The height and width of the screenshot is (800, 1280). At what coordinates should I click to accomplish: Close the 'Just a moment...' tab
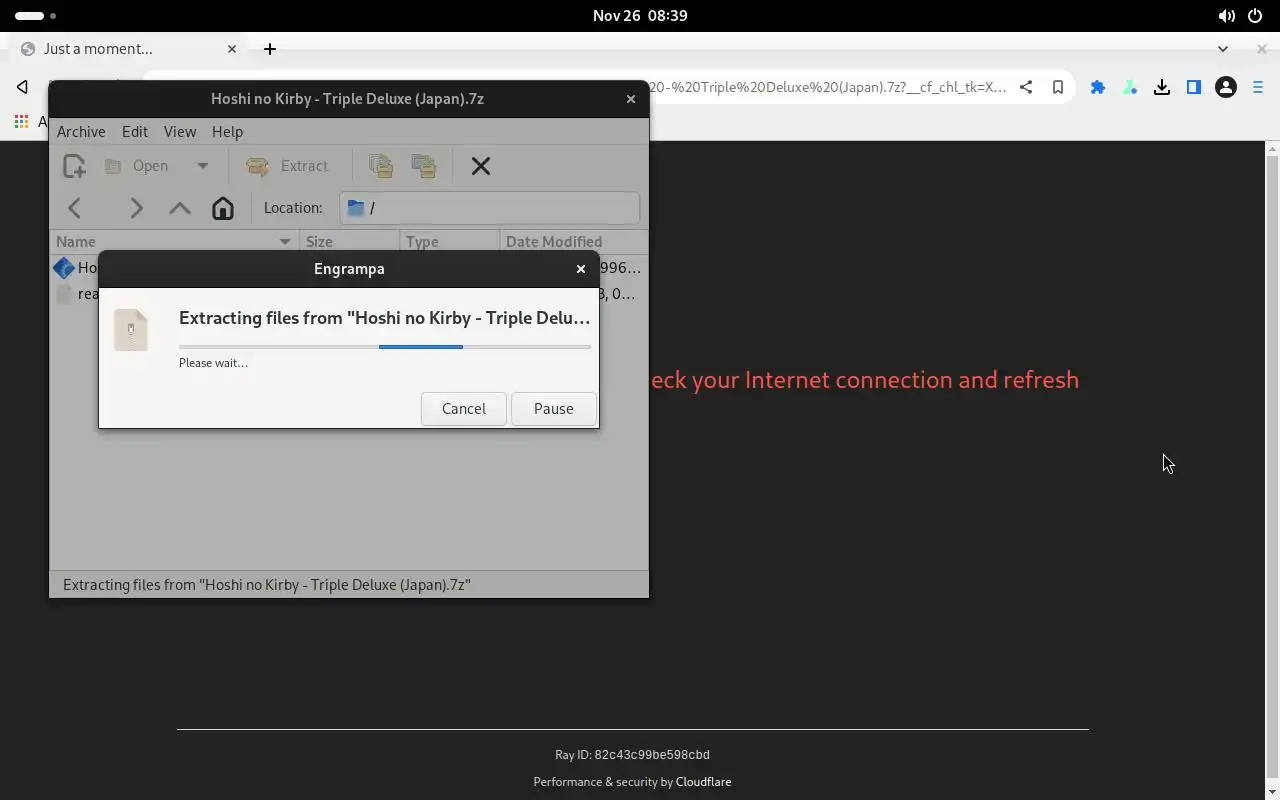coord(232,48)
